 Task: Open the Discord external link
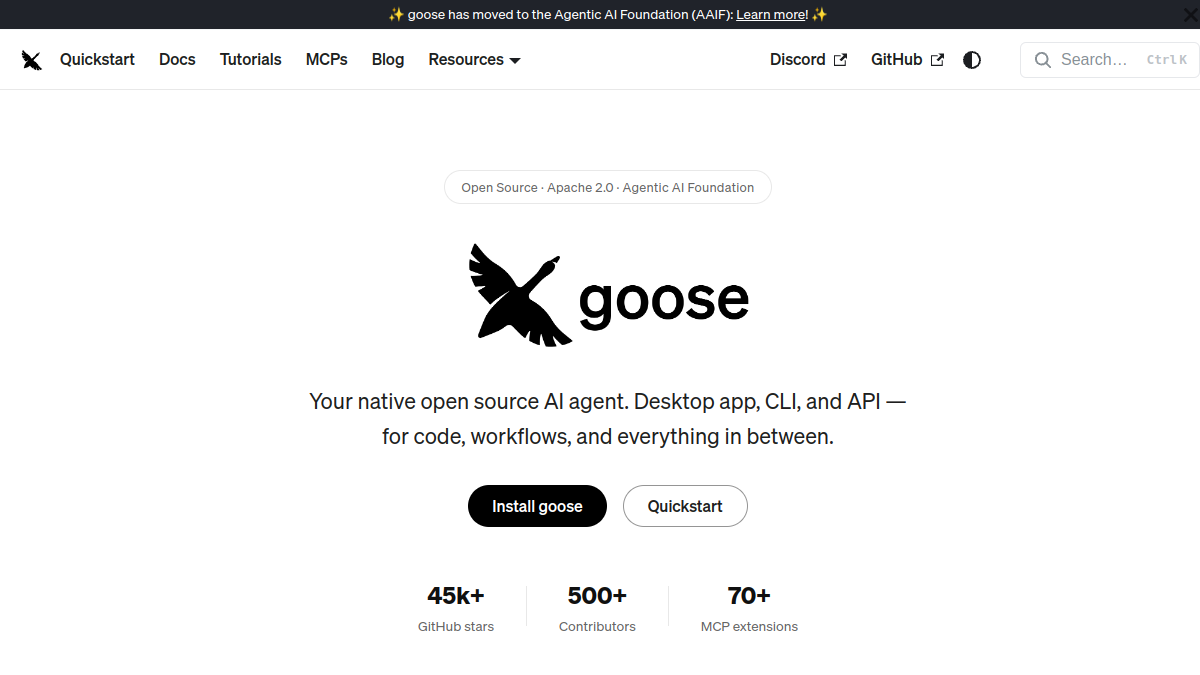click(x=809, y=60)
